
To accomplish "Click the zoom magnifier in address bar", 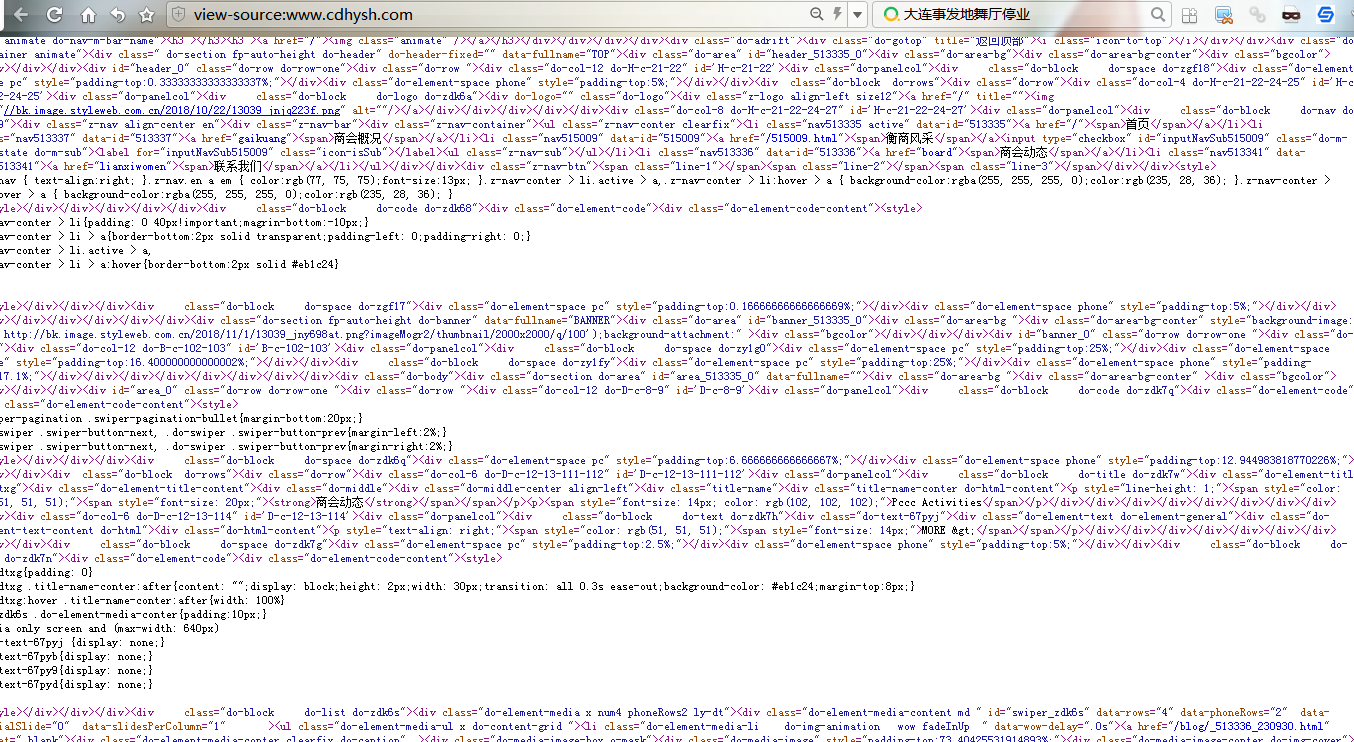I will coord(816,15).
